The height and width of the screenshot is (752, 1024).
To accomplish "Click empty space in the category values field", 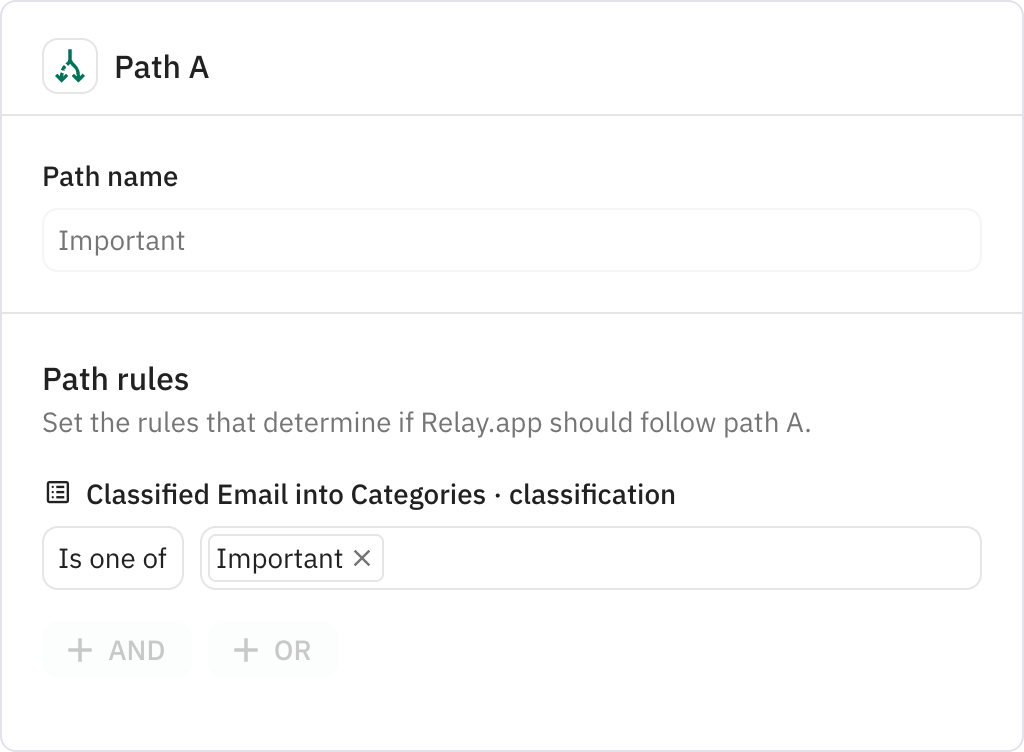I will pos(680,558).
